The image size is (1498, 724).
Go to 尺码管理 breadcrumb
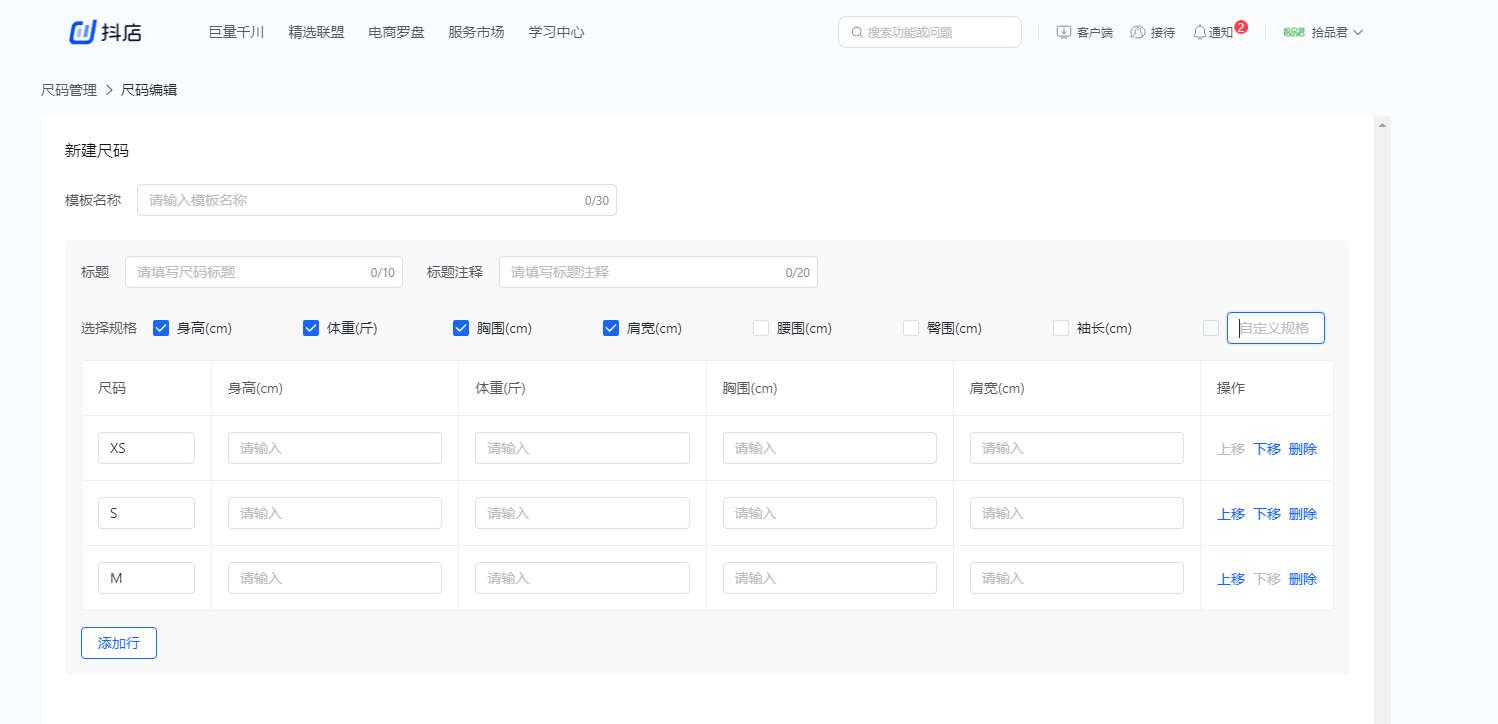(69, 90)
